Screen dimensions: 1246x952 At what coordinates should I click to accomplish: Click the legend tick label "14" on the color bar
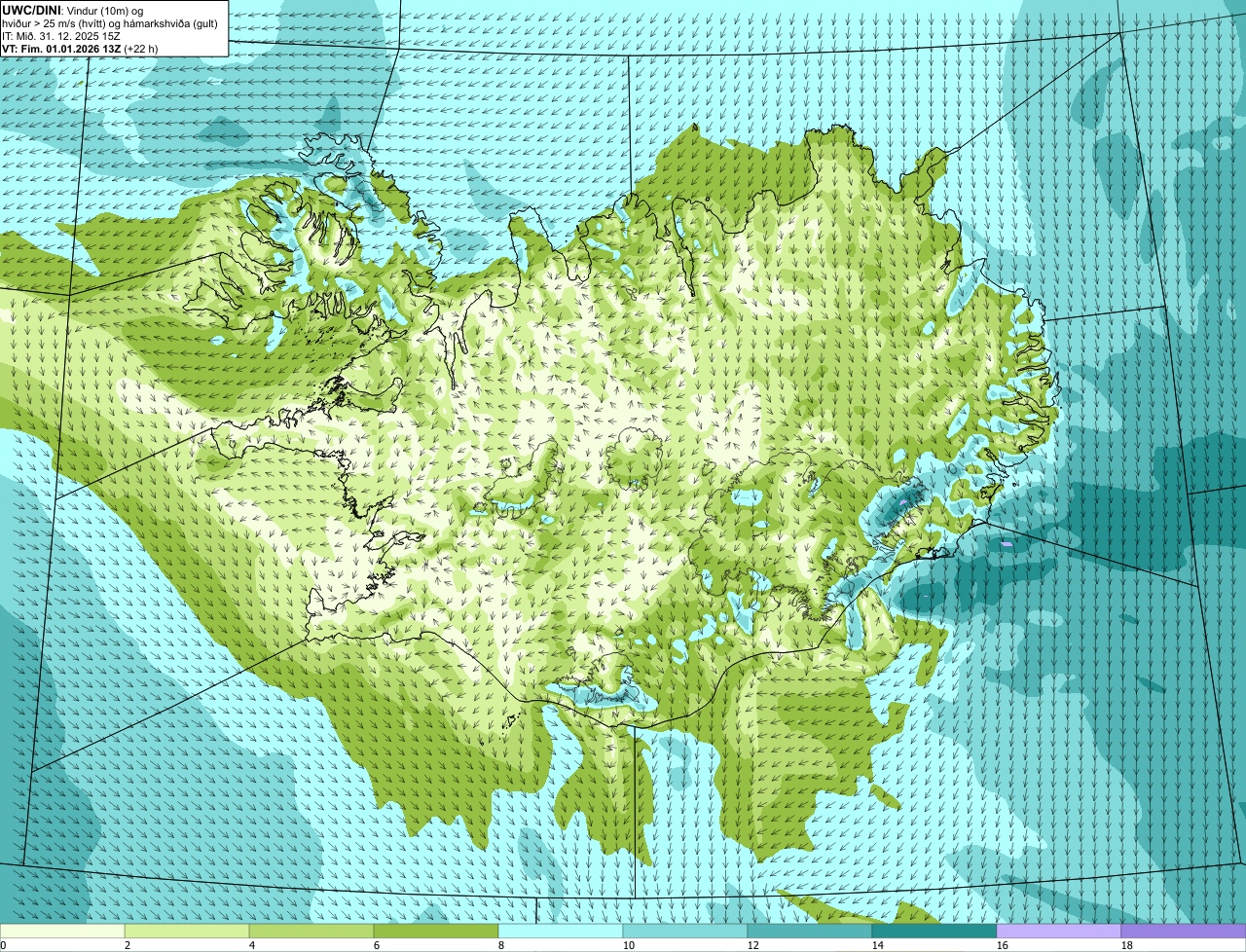coord(877,945)
